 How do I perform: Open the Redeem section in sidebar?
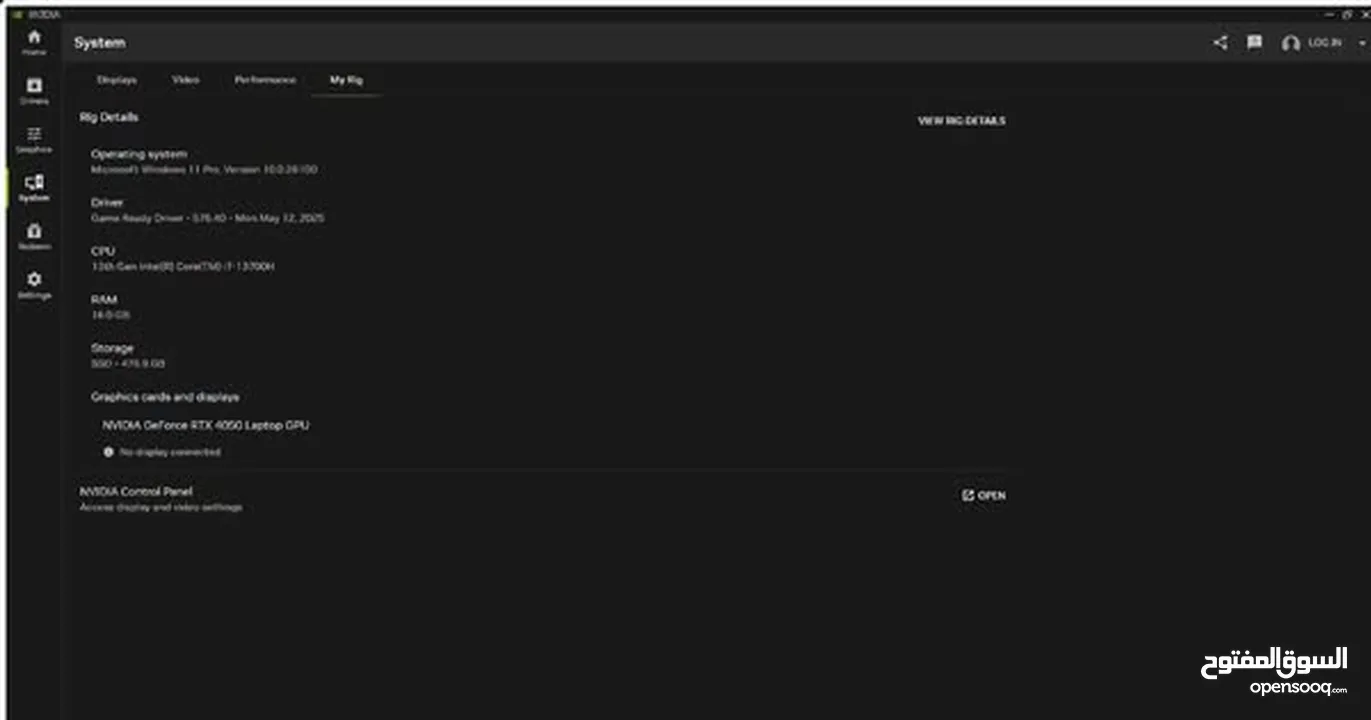pos(34,237)
